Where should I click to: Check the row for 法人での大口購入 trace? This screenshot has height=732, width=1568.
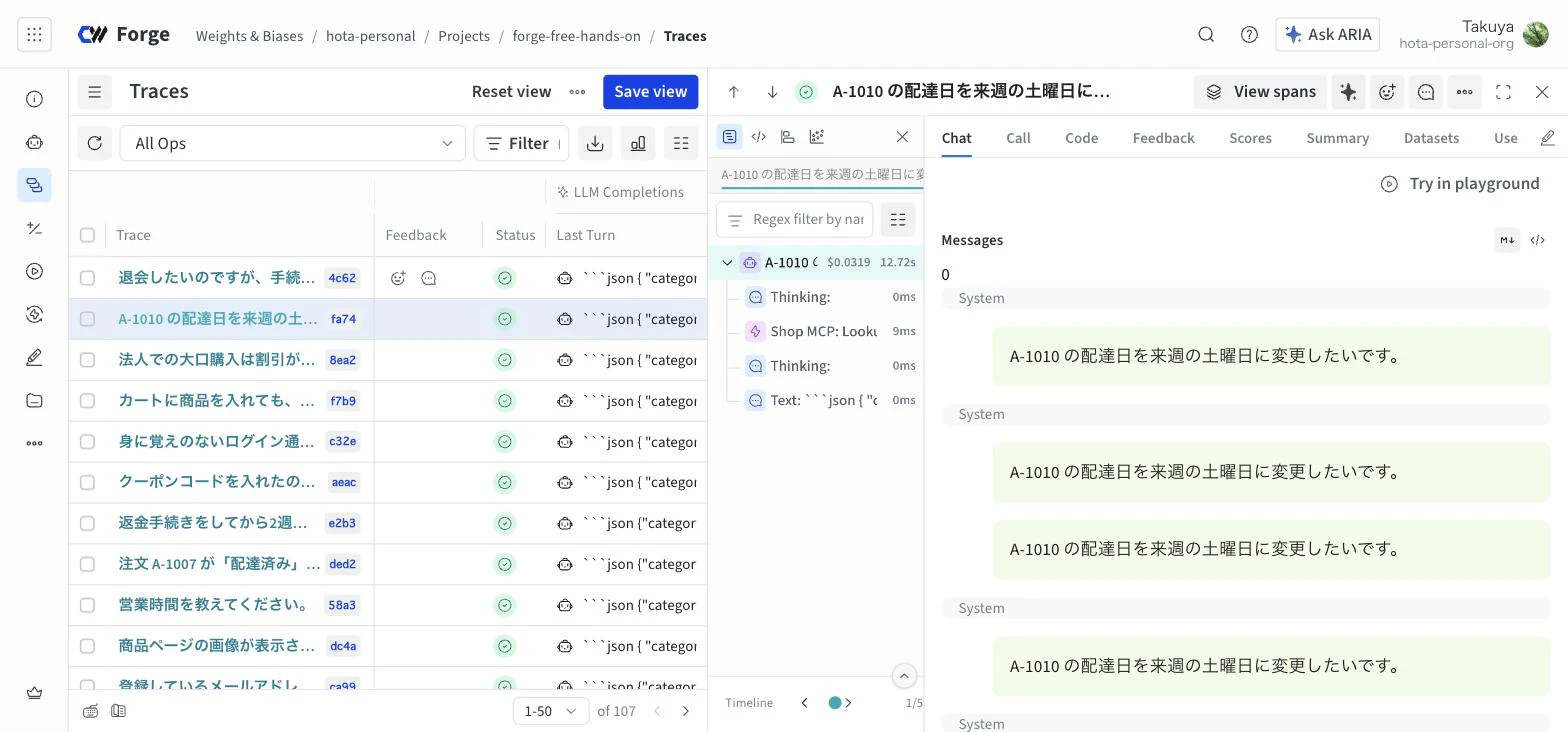point(87,360)
